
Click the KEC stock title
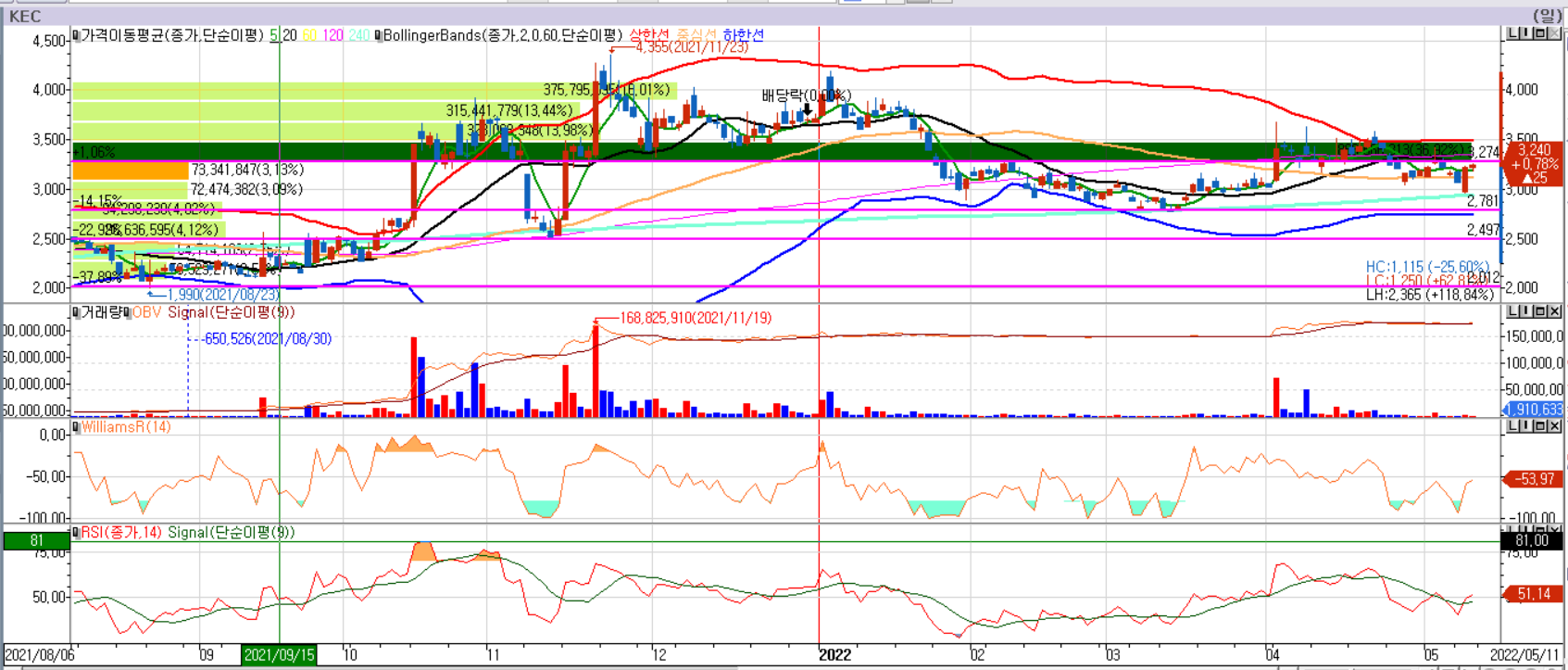[25, 16]
